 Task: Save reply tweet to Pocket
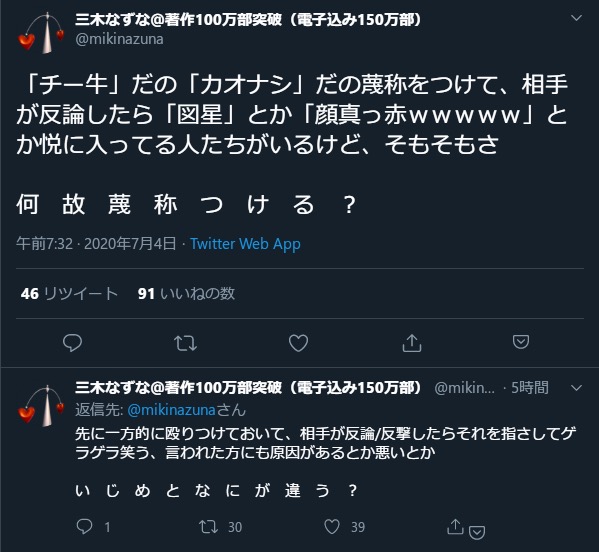click(x=477, y=532)
